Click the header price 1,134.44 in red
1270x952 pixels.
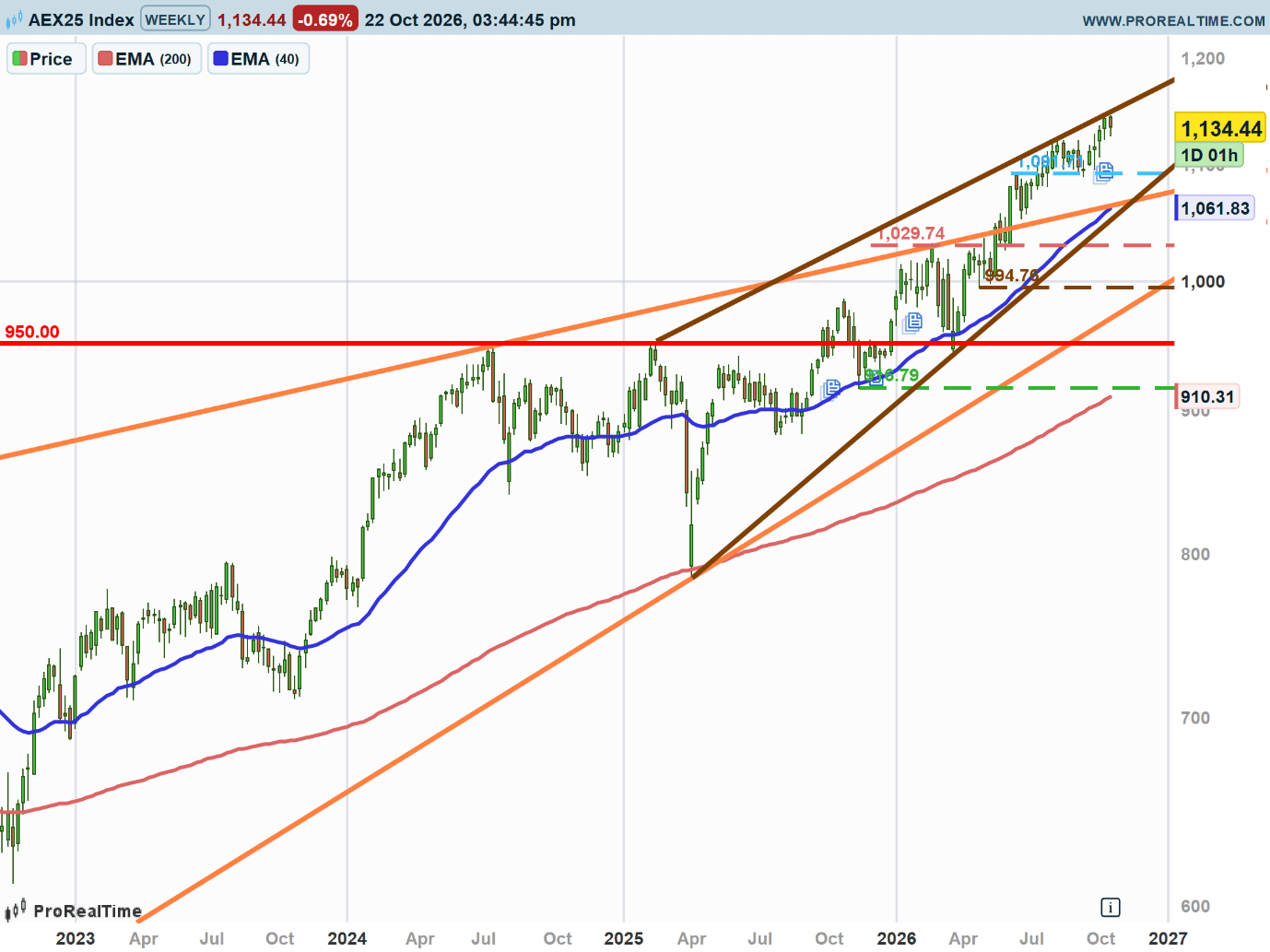(x=252, y=19)
